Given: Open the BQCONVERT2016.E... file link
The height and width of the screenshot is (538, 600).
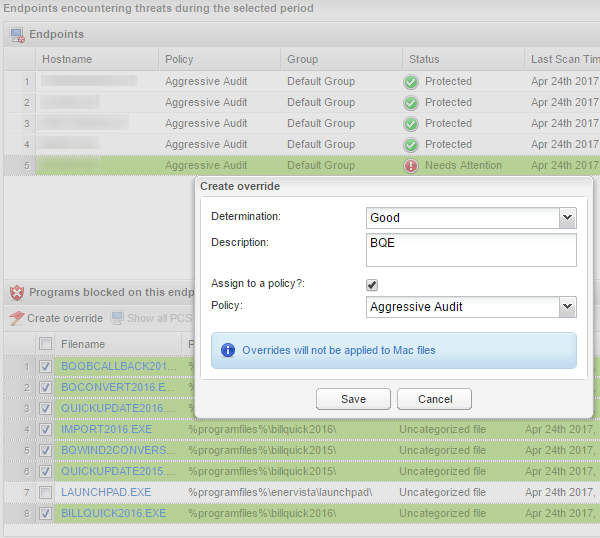Looking at the screenshot, I should tap(117, 387).
